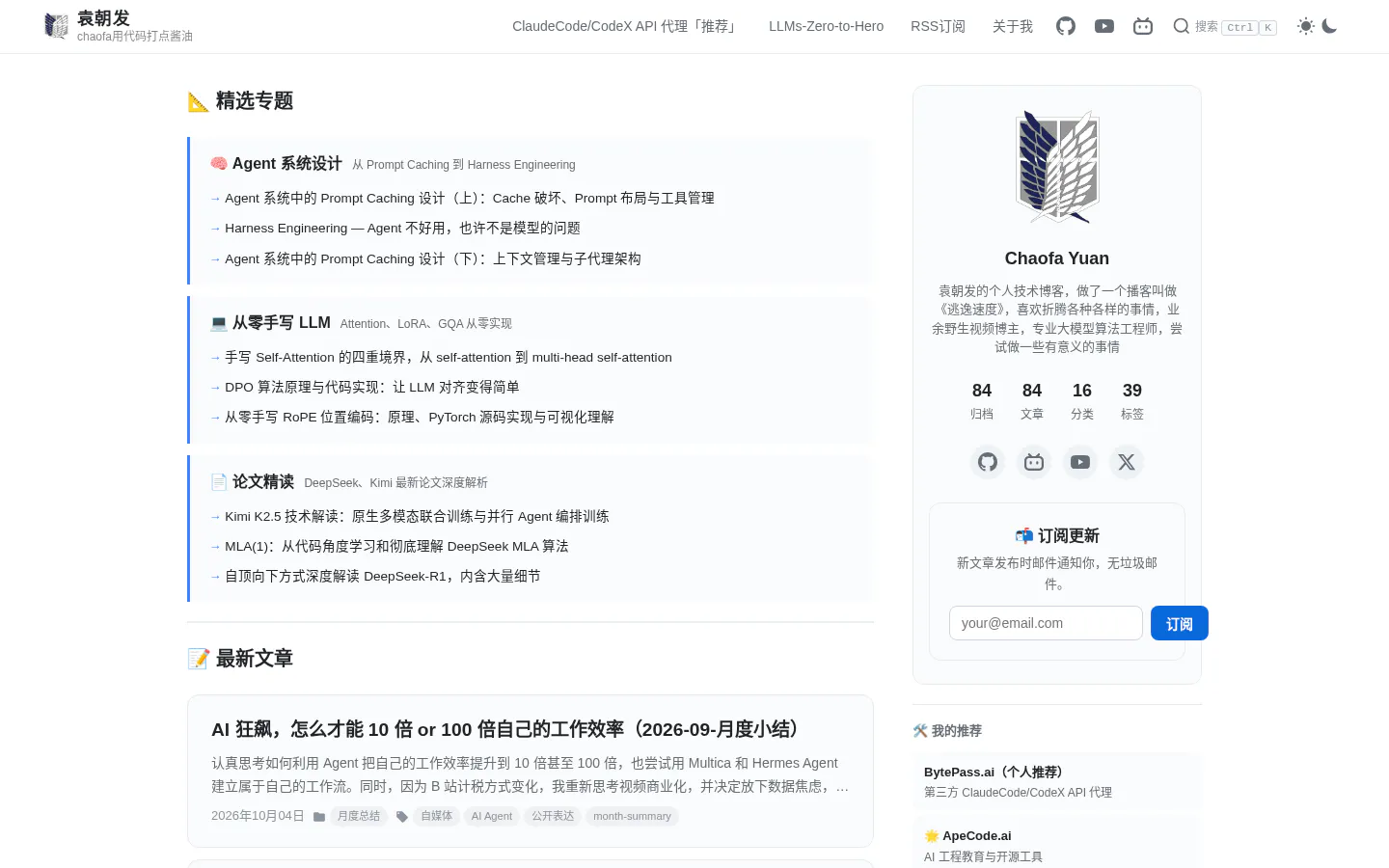Open Prompt Caching 设计（下）article link
This screenshot has width=1389, height=868.
433,258
